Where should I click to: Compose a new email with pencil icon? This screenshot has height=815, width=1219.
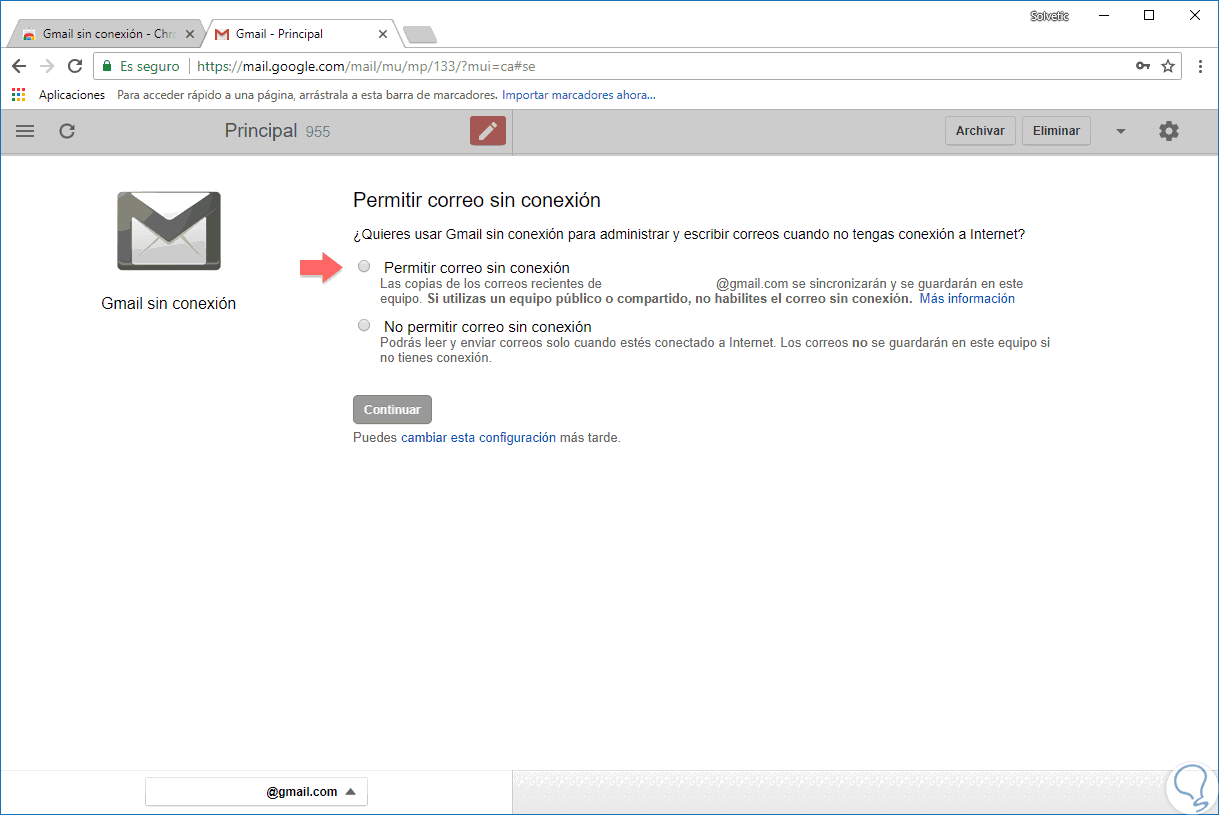[488, 131]
